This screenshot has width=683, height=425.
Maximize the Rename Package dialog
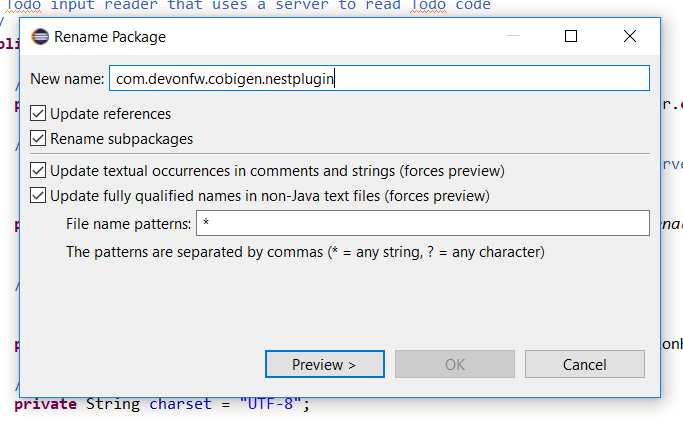point(571,37)
